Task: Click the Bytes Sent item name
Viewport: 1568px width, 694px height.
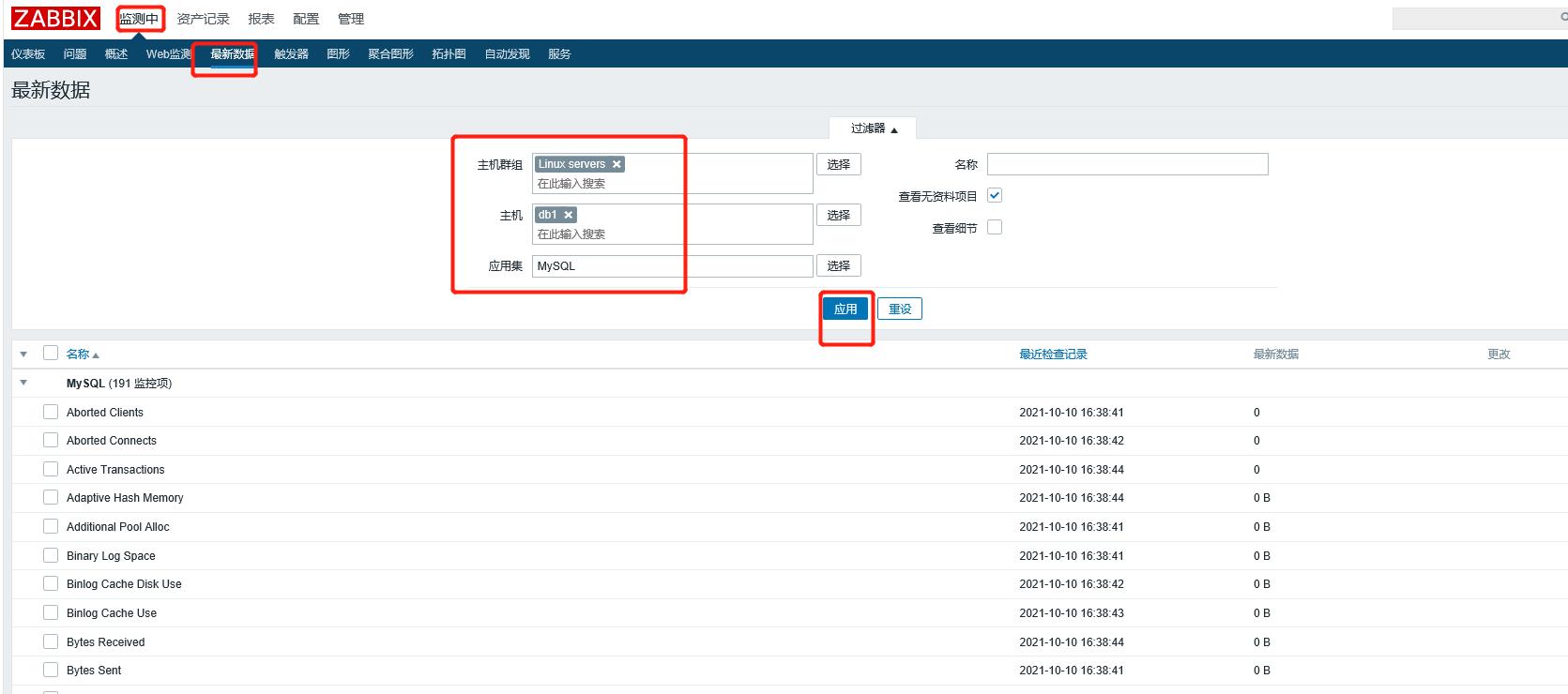Action: coord(94,670)
